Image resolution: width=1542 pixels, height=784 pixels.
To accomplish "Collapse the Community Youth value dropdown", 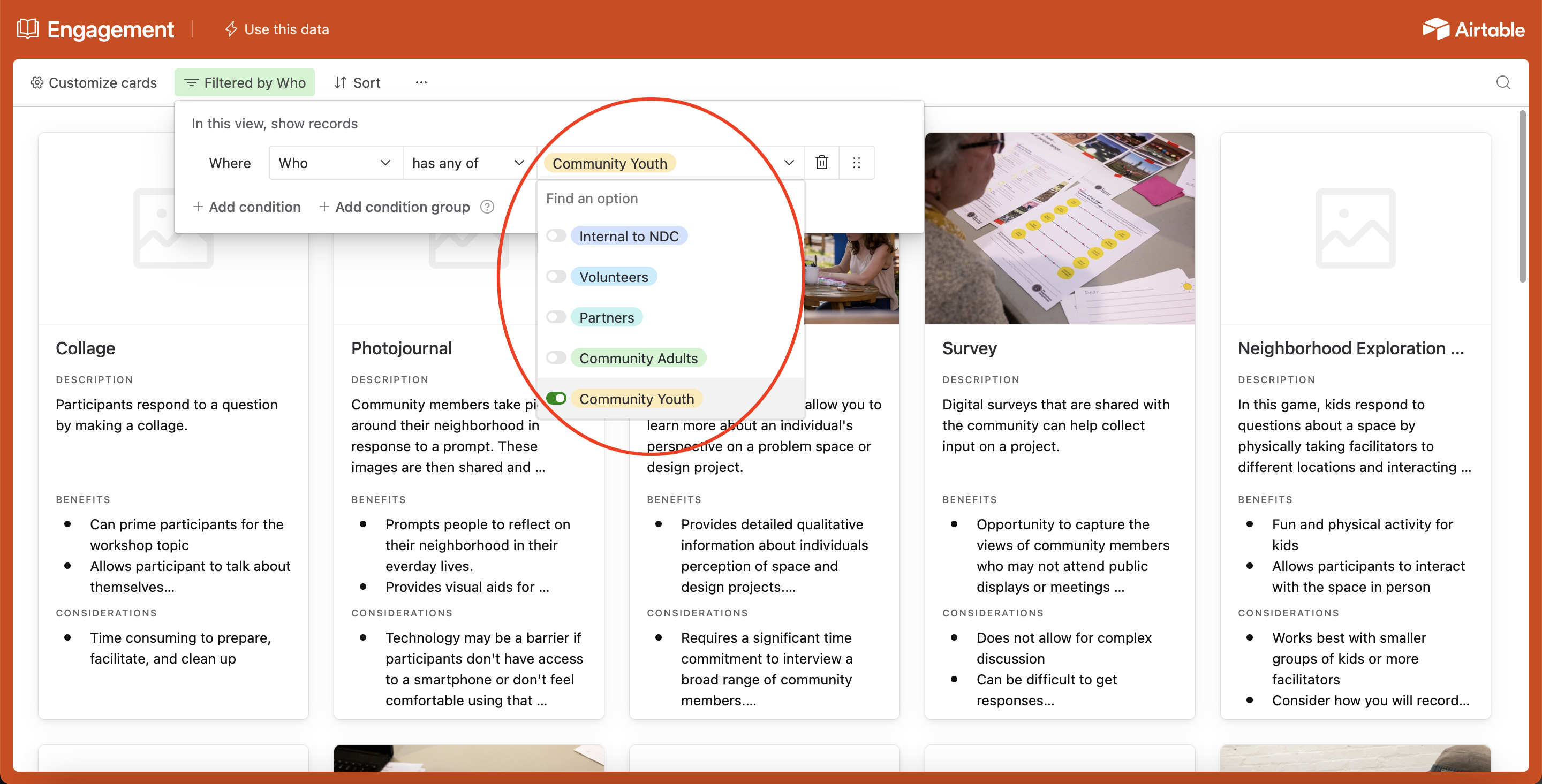I will pyautogui.click(x=788, y=163).
